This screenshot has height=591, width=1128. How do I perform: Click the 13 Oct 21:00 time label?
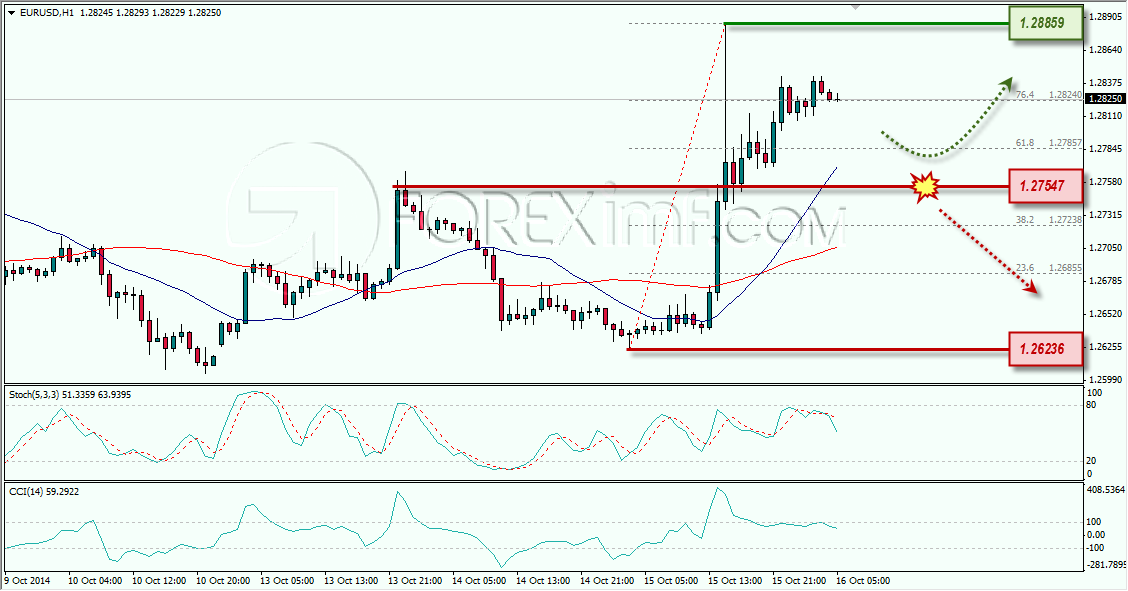pos(415,581)
